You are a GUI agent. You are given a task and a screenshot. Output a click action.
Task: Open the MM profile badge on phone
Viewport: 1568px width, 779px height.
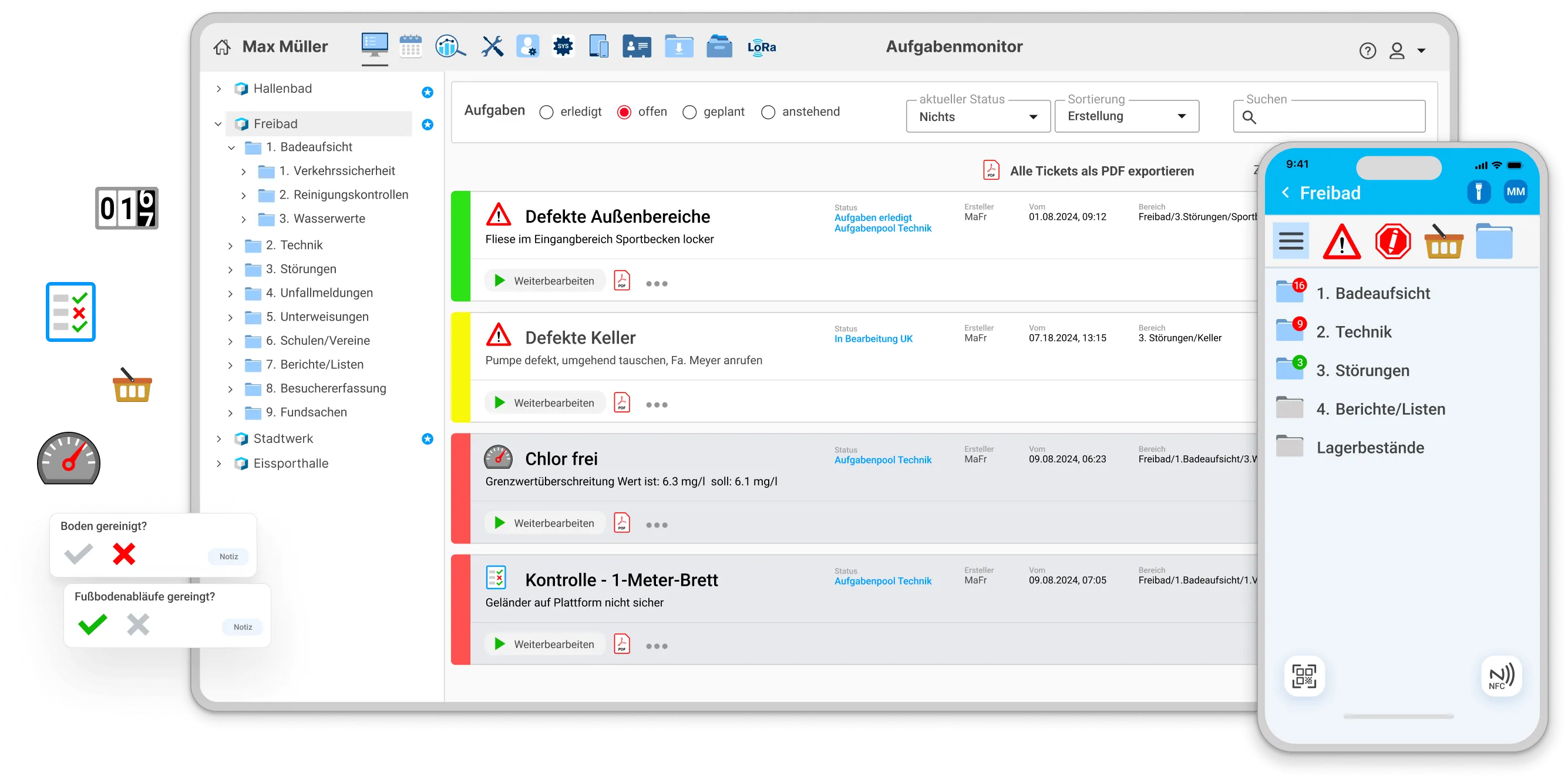[1515, 192]
